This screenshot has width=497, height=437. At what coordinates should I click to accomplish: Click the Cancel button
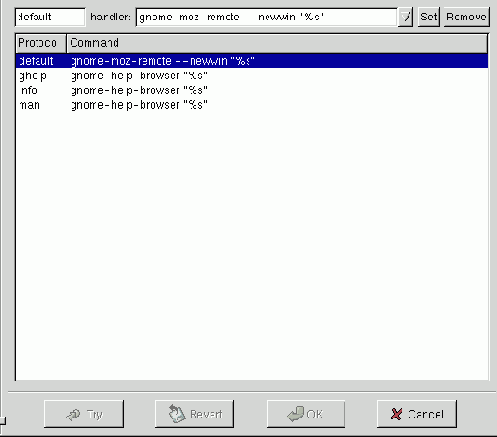point(417,414)
